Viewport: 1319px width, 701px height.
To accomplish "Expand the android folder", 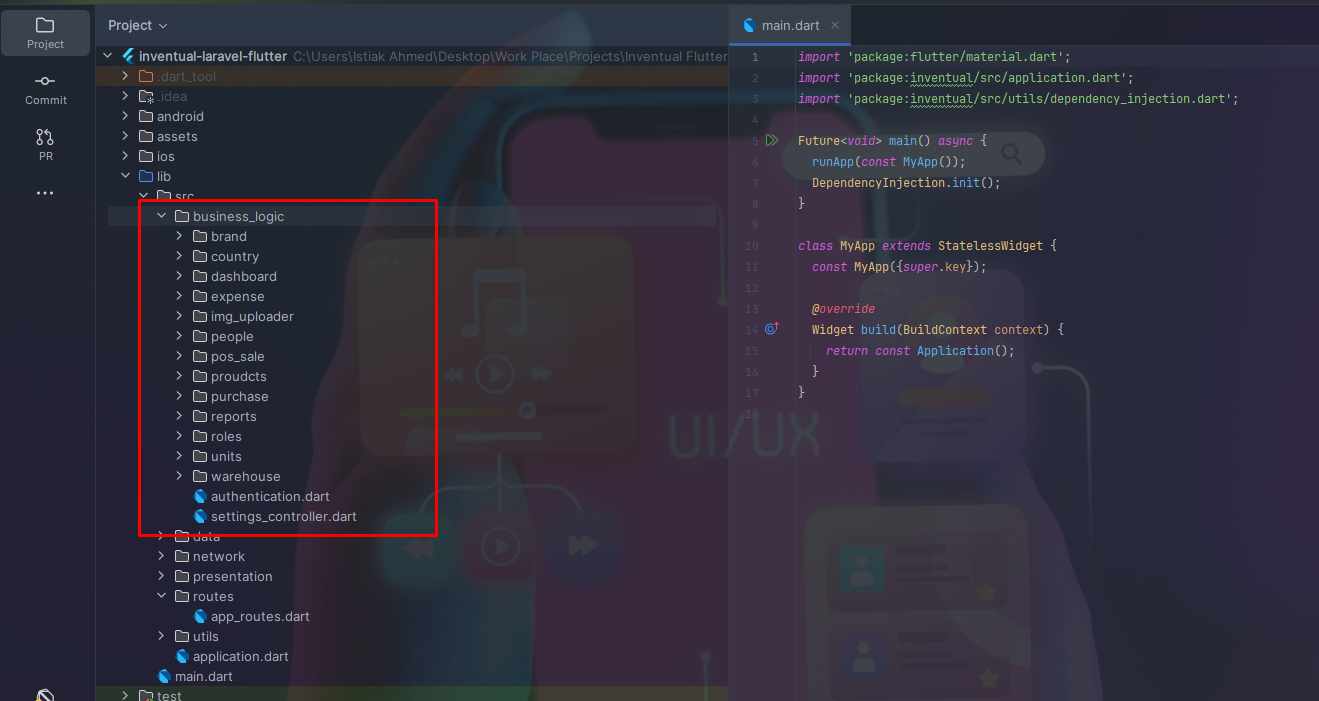I will coord(125,116).
